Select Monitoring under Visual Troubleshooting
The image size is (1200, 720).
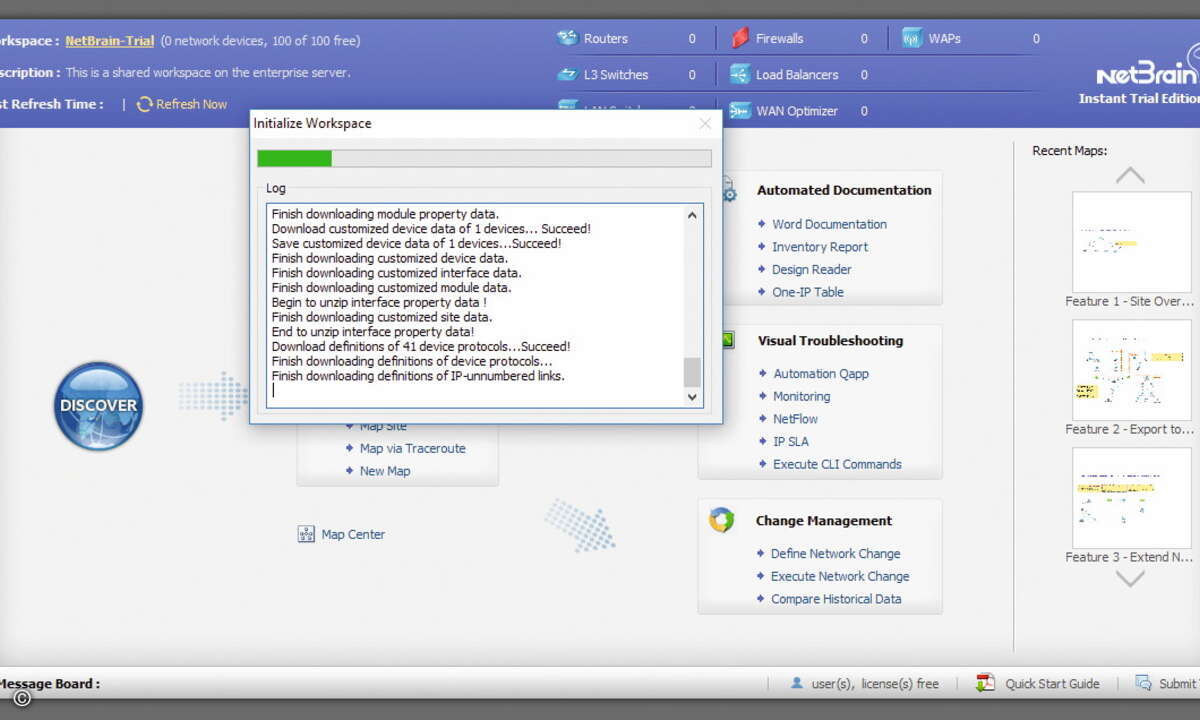(801, 396)
